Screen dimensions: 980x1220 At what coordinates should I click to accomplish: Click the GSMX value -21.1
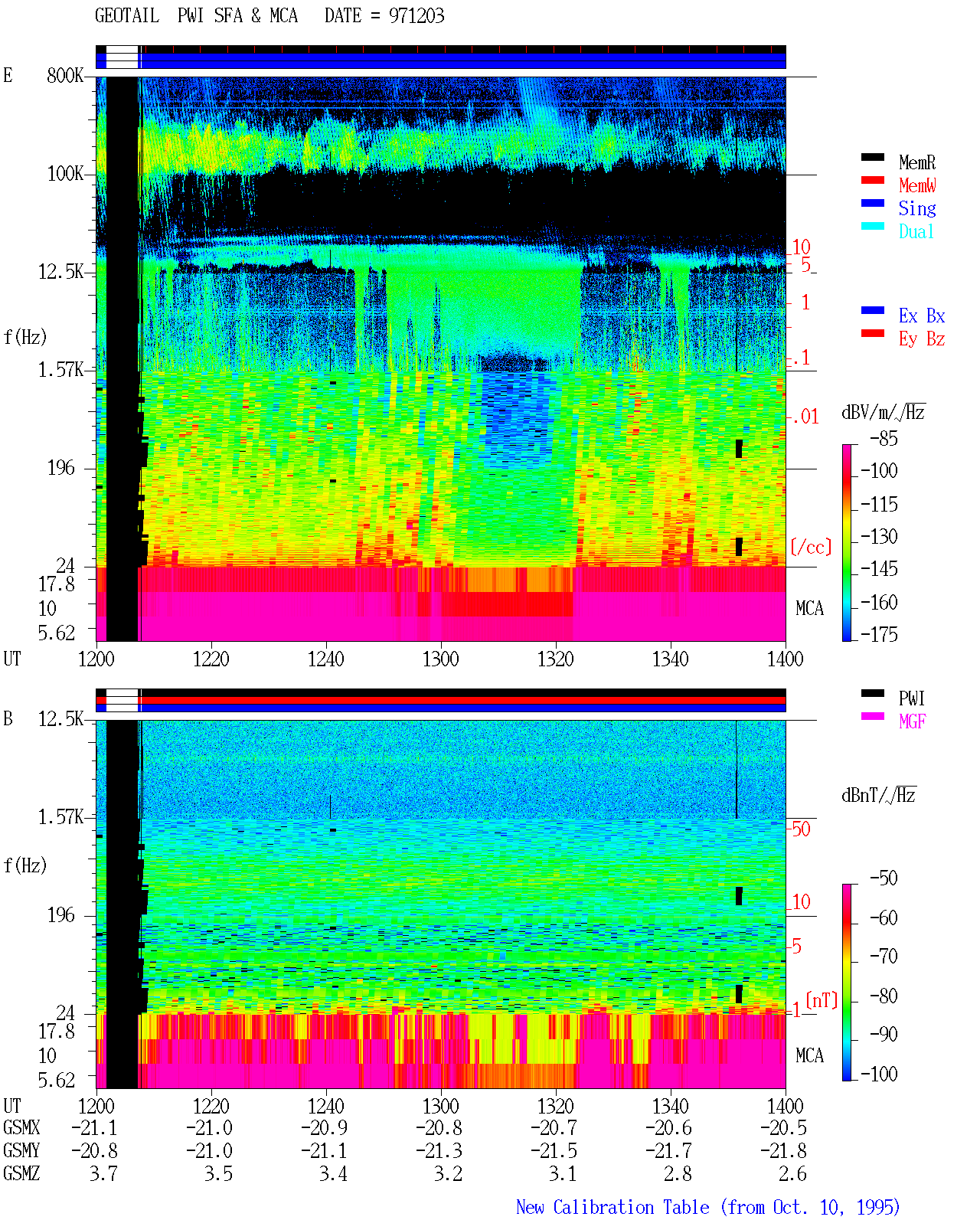pos(94,1127)
